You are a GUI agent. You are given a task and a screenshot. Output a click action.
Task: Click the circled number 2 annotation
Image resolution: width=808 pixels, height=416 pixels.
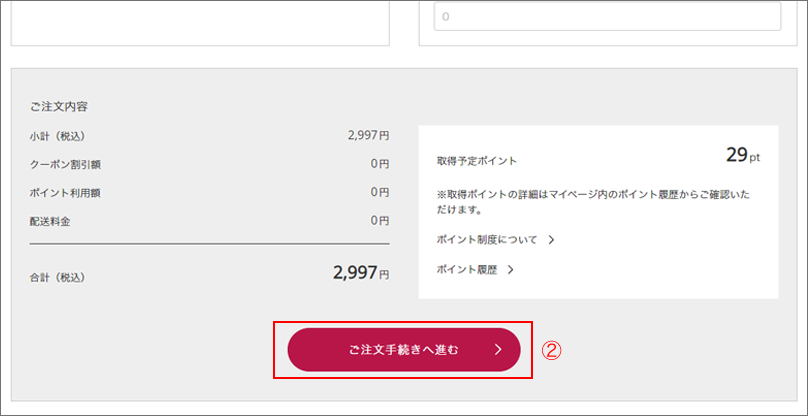tap(552, 351)
